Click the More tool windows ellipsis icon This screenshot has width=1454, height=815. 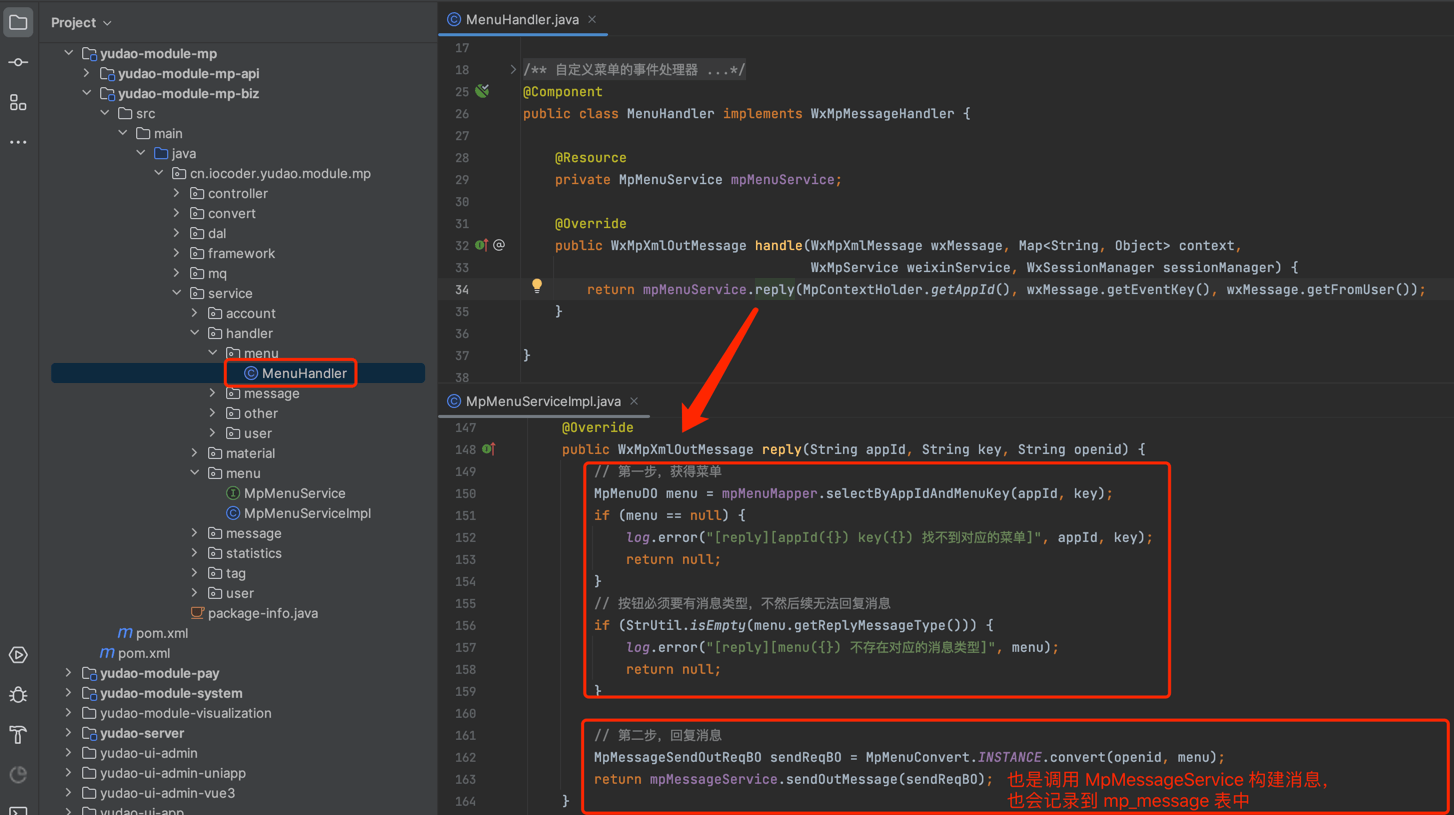pos(18,142)
